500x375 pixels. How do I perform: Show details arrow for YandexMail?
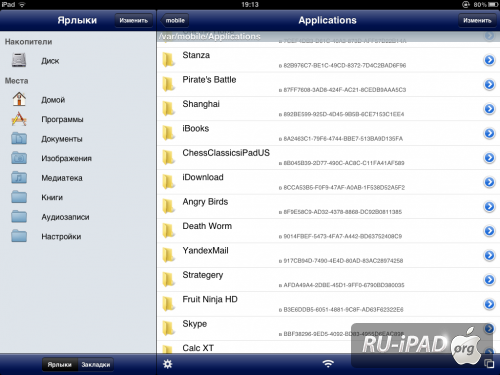tap(489, 255)
